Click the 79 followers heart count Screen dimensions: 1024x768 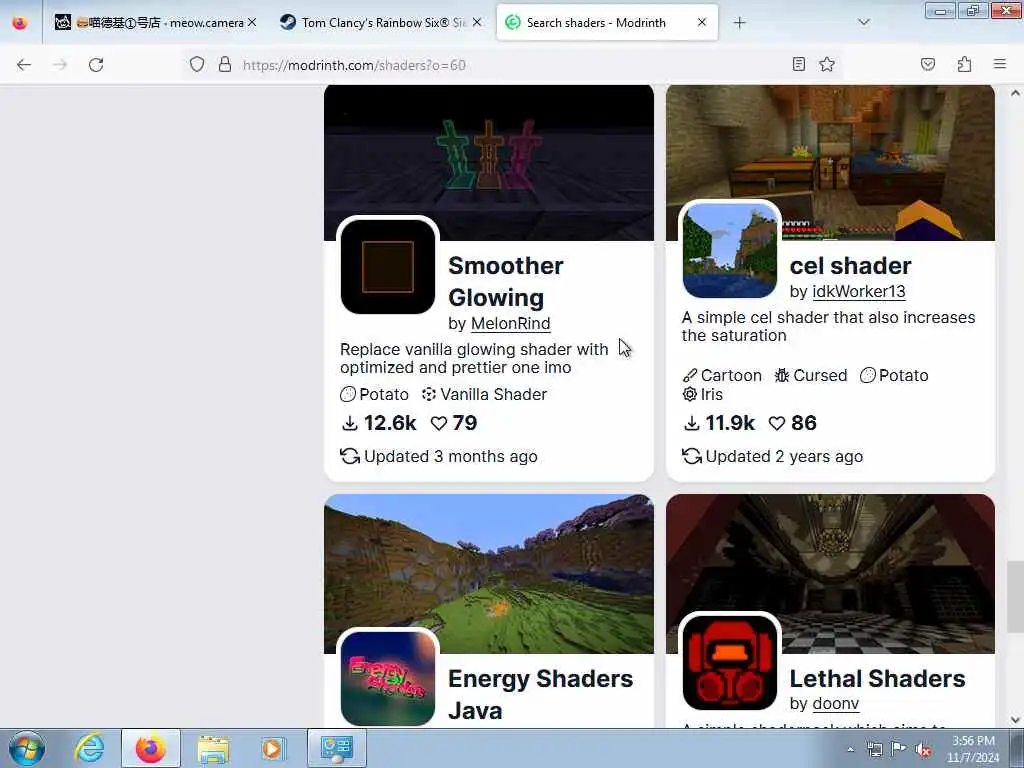pos(454,423)
